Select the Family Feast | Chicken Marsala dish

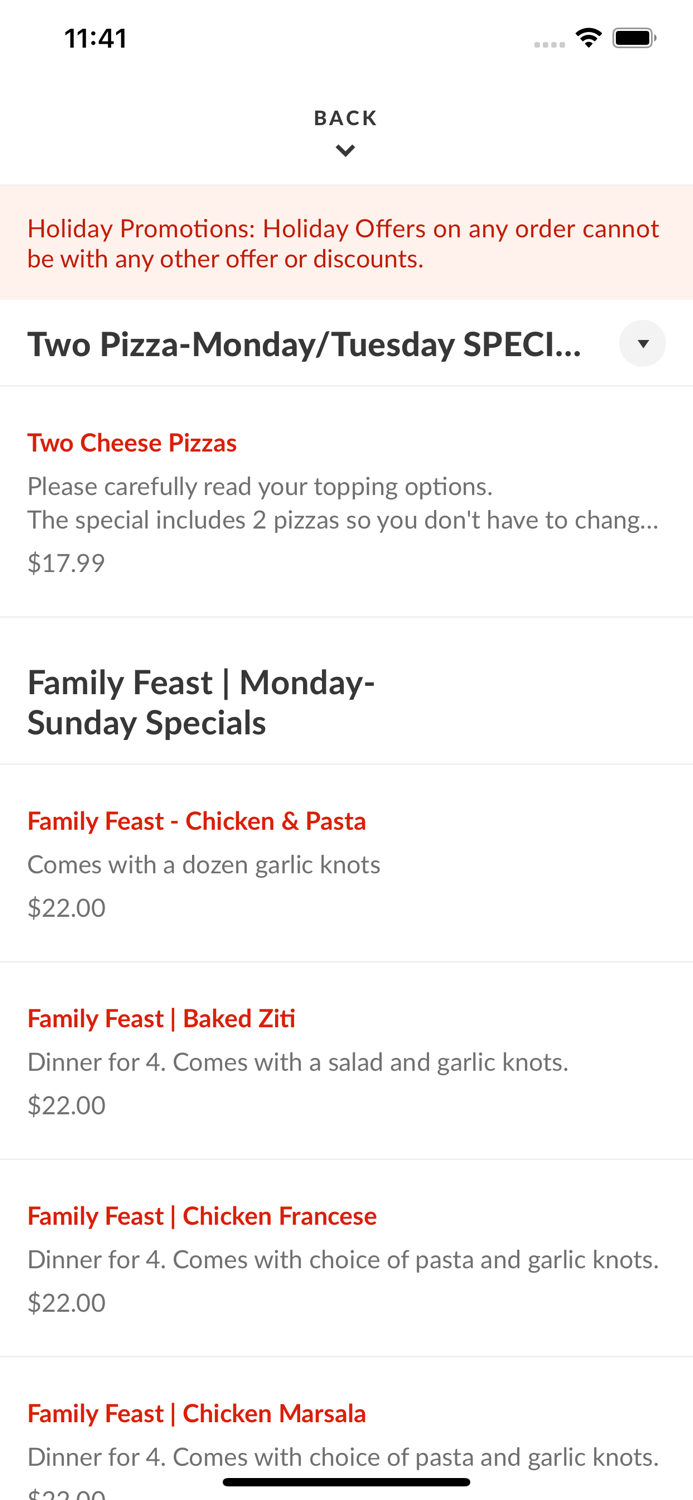pos(196,1413)
